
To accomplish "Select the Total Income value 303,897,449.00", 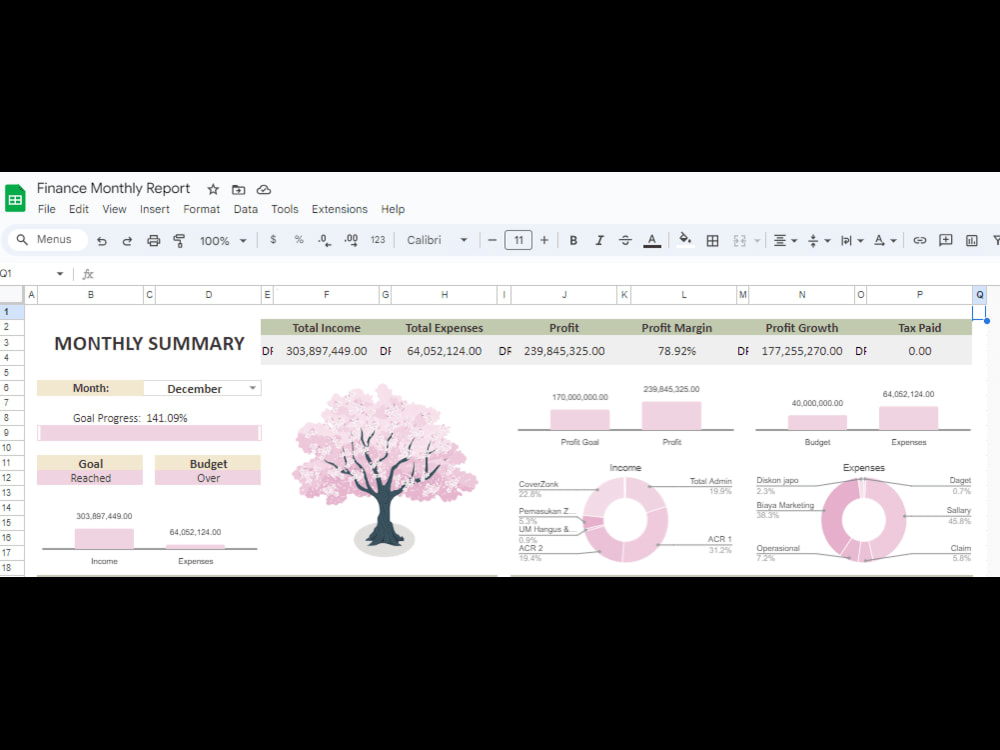I will 326,351.
